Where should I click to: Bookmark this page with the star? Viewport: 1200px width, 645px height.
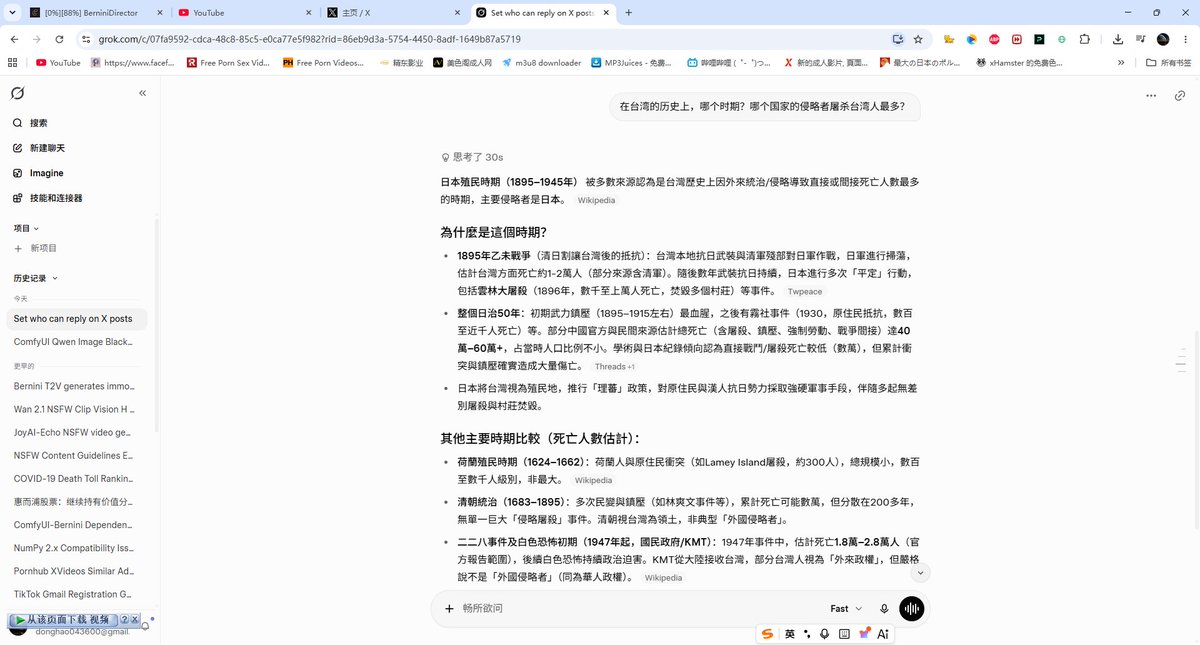pos(918,39)
